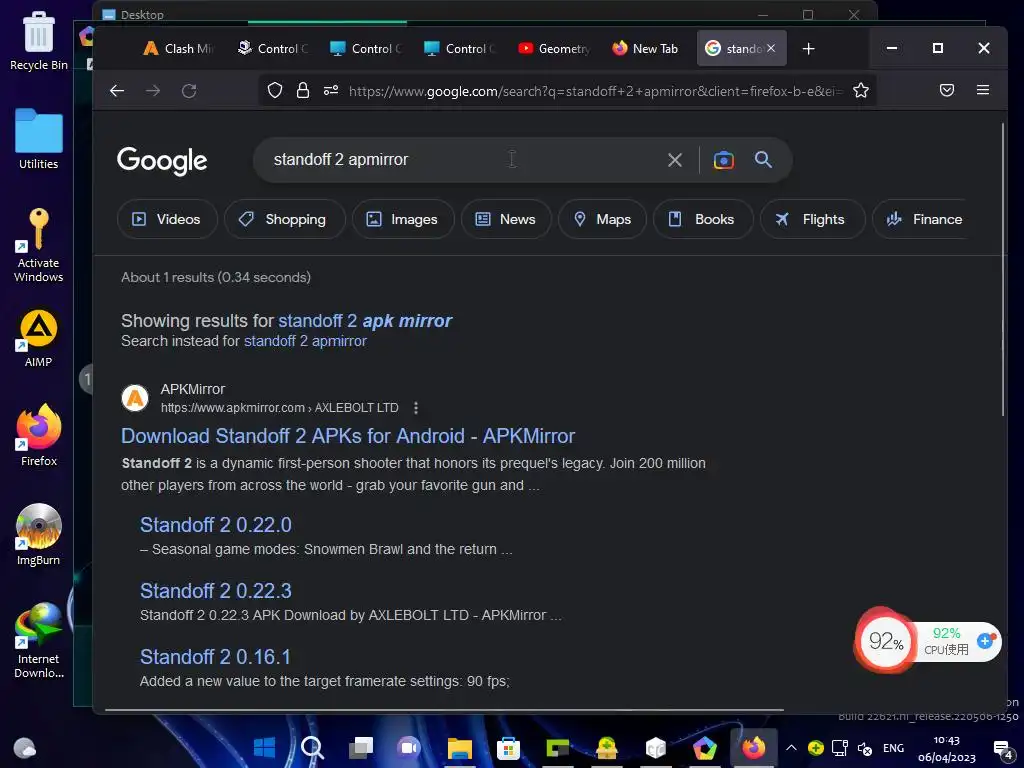Viewport: 1024px width, 768px height.
Task: Click 'About 1 results (0.34 seconds)' text
Action: (x=216, y=278)
